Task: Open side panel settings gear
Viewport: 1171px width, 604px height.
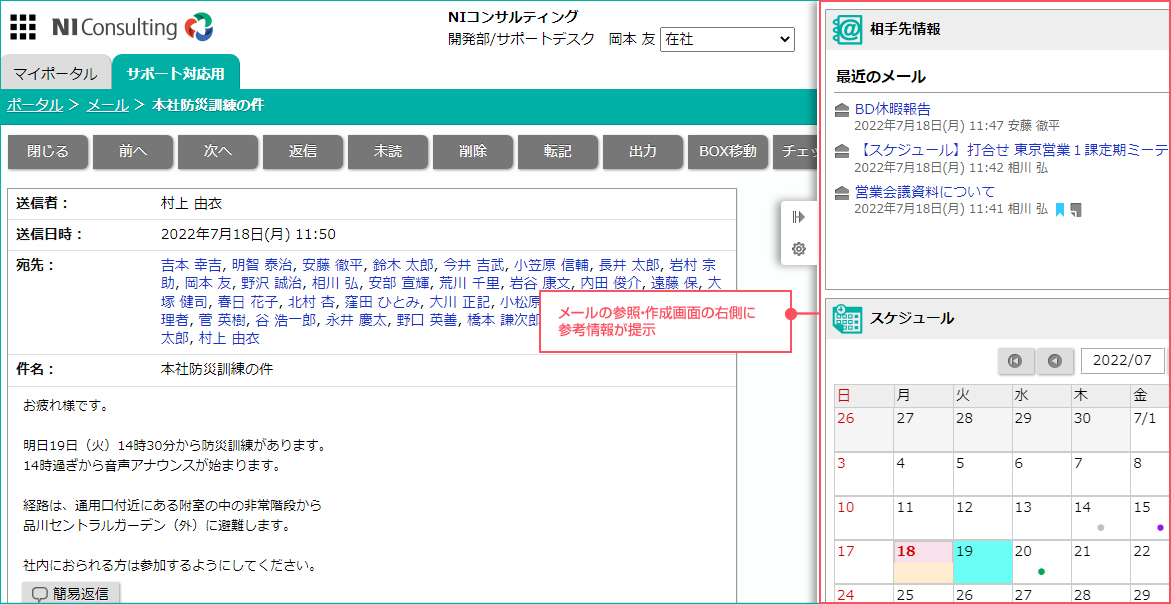Action: pos(798,249)
